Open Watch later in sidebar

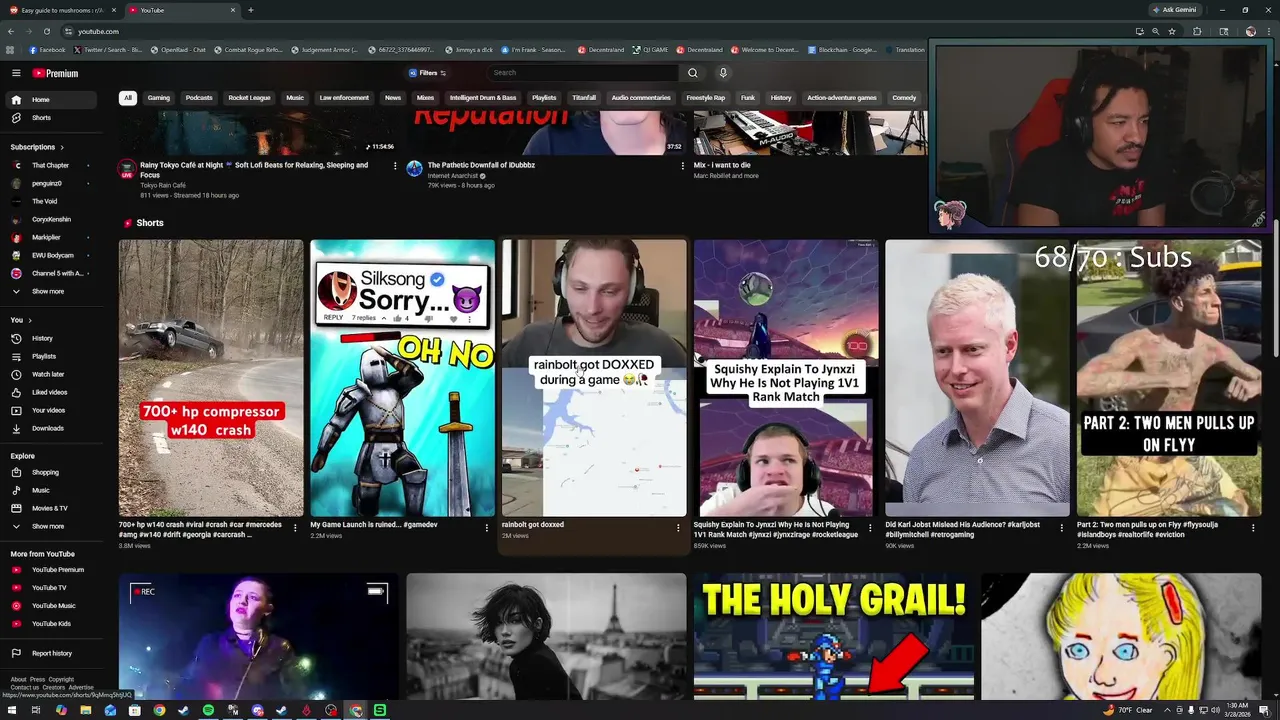click(x=52, y=374)
